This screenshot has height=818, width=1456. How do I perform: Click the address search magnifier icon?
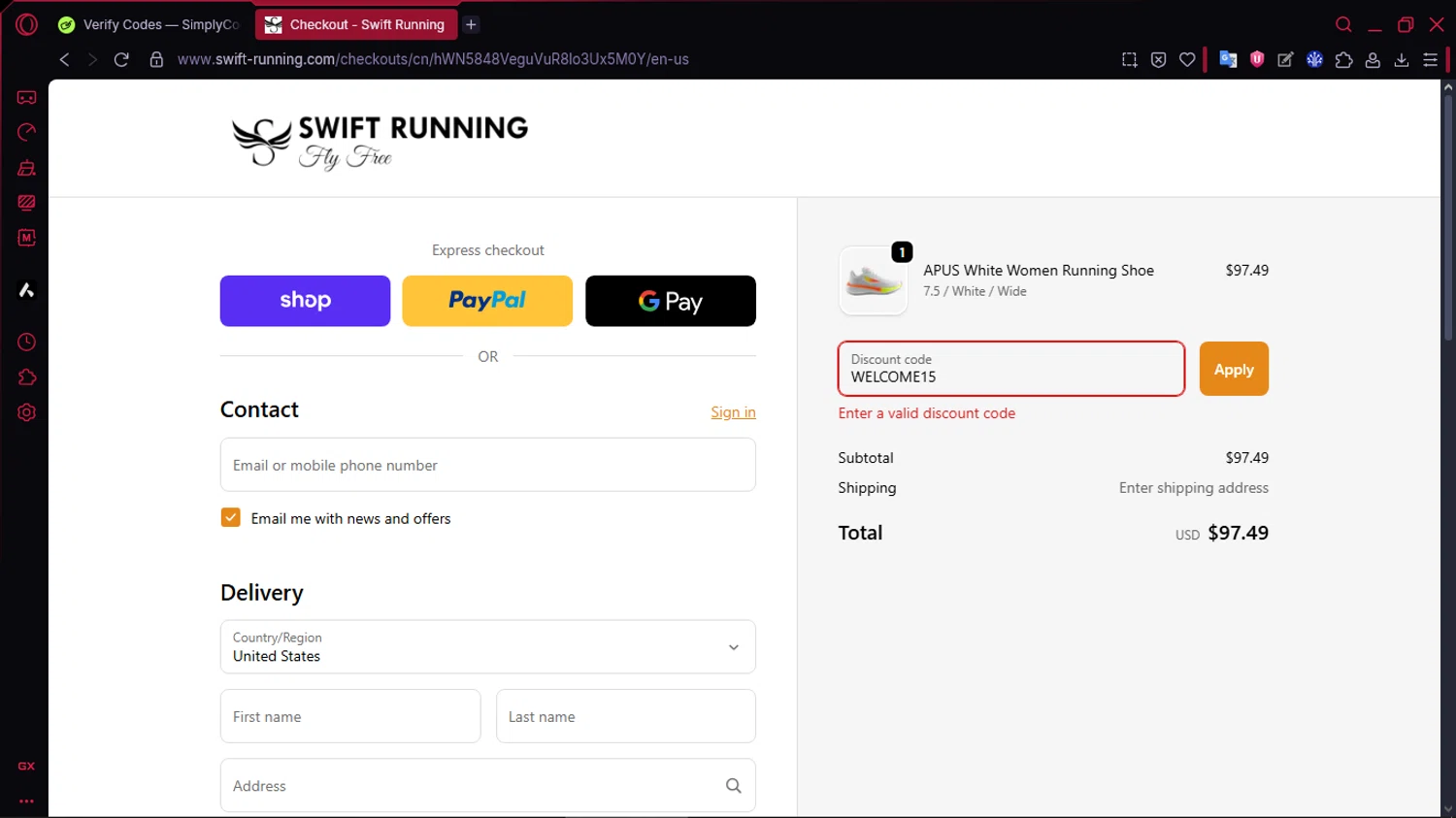[x=733, y=786]
